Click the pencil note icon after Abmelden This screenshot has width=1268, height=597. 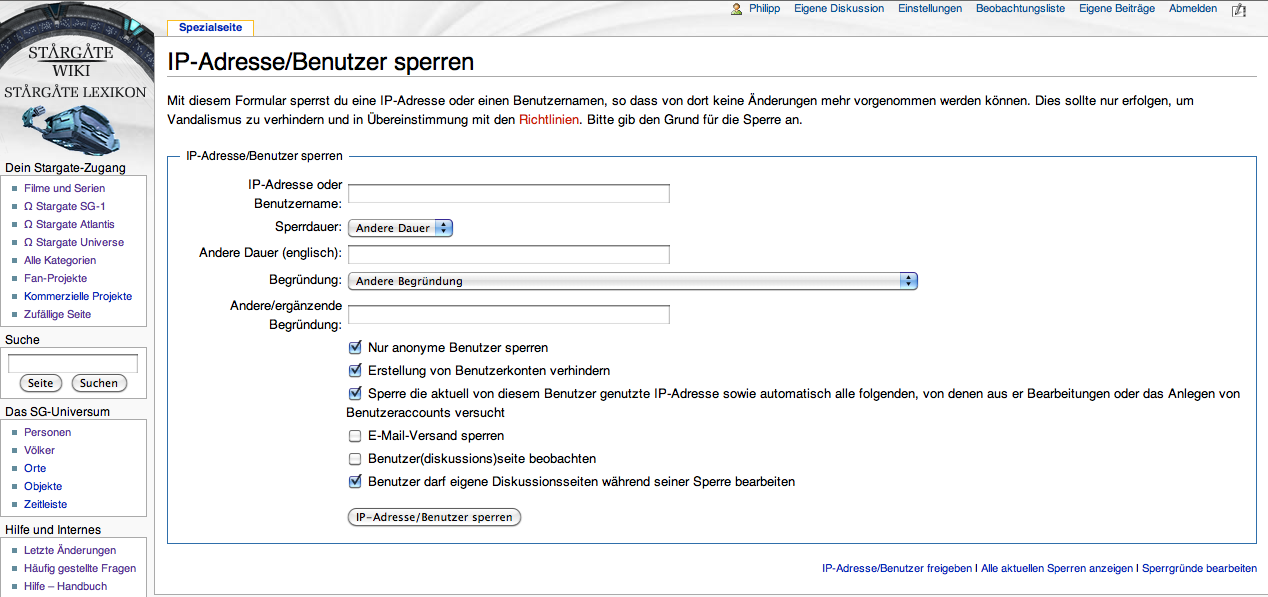coord(1238,9)
